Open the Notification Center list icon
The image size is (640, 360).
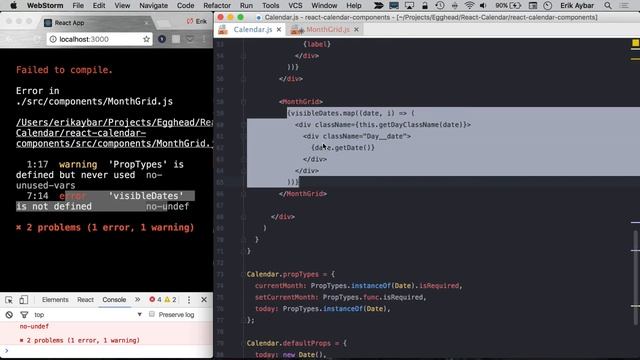click(x=624, y=5)
